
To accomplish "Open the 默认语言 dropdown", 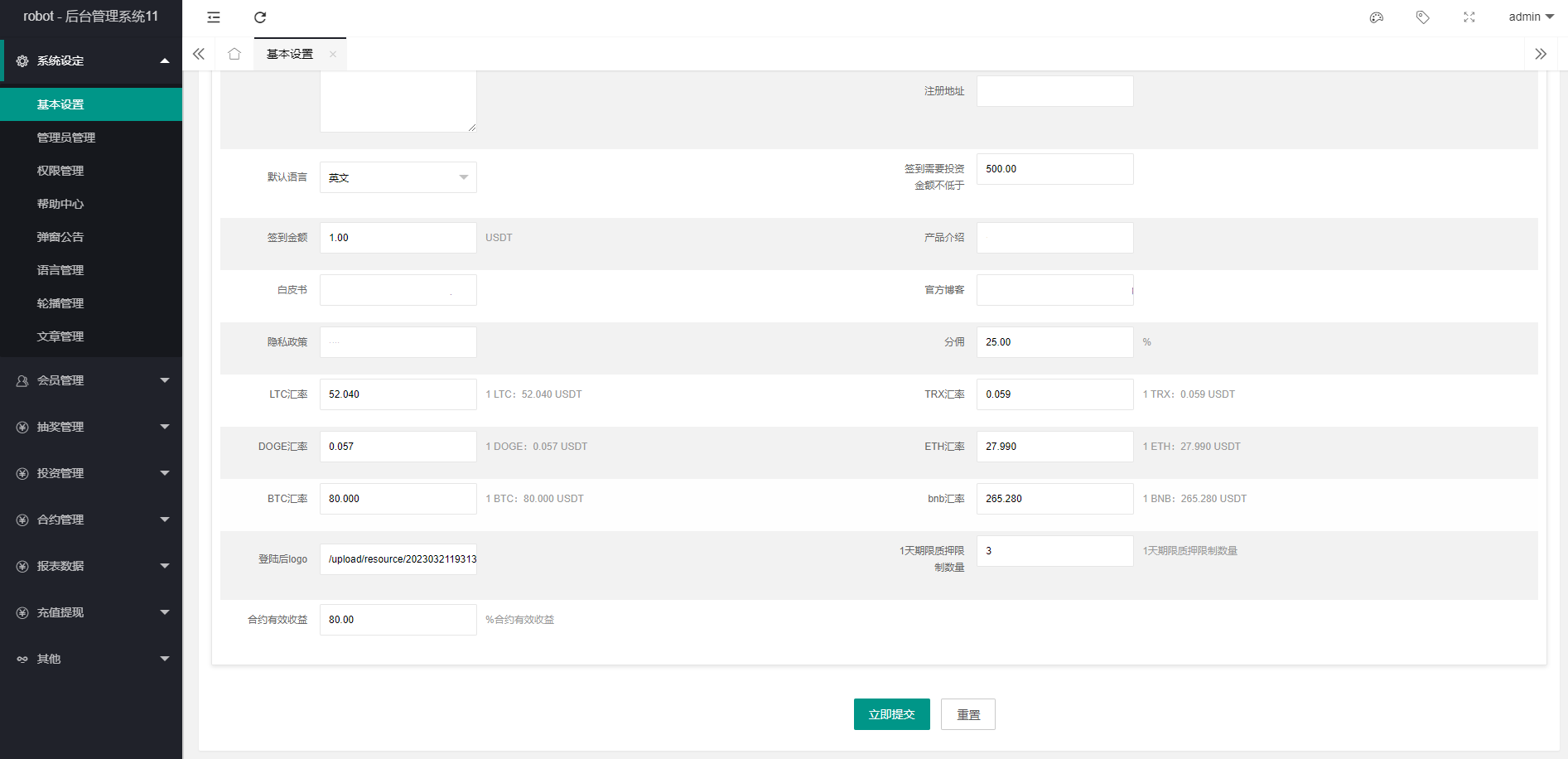I will click(x=398, y=177).
